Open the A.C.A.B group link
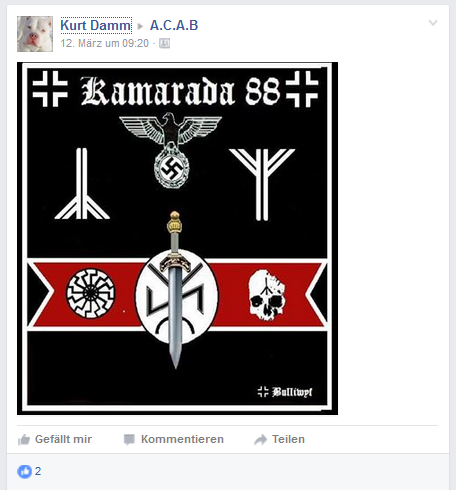The width and height of the screenshot is (456, 490). tap(174, 25)
